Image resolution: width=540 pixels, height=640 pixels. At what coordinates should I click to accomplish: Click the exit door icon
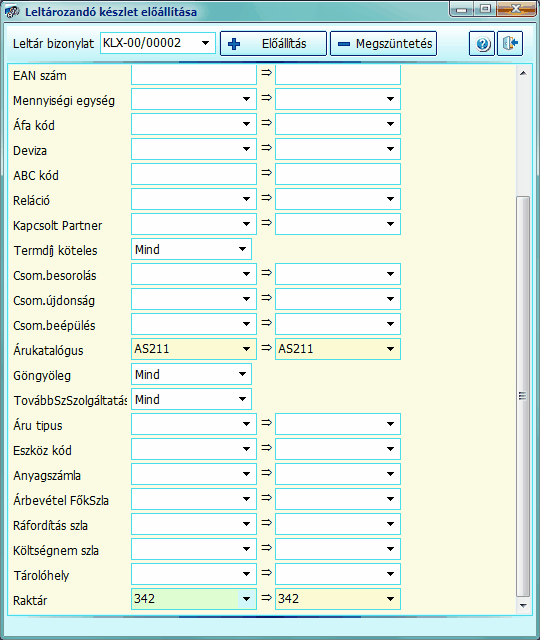click(510, 43)
